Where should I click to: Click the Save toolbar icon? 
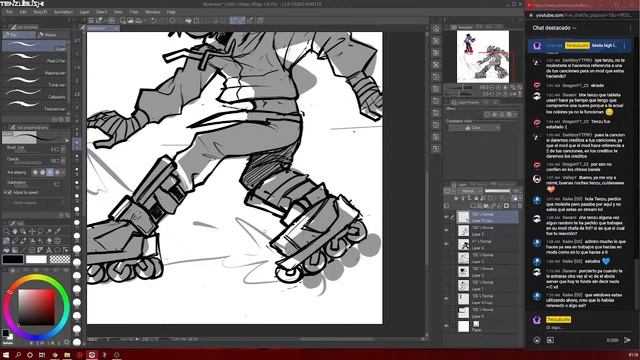point(139,20)
